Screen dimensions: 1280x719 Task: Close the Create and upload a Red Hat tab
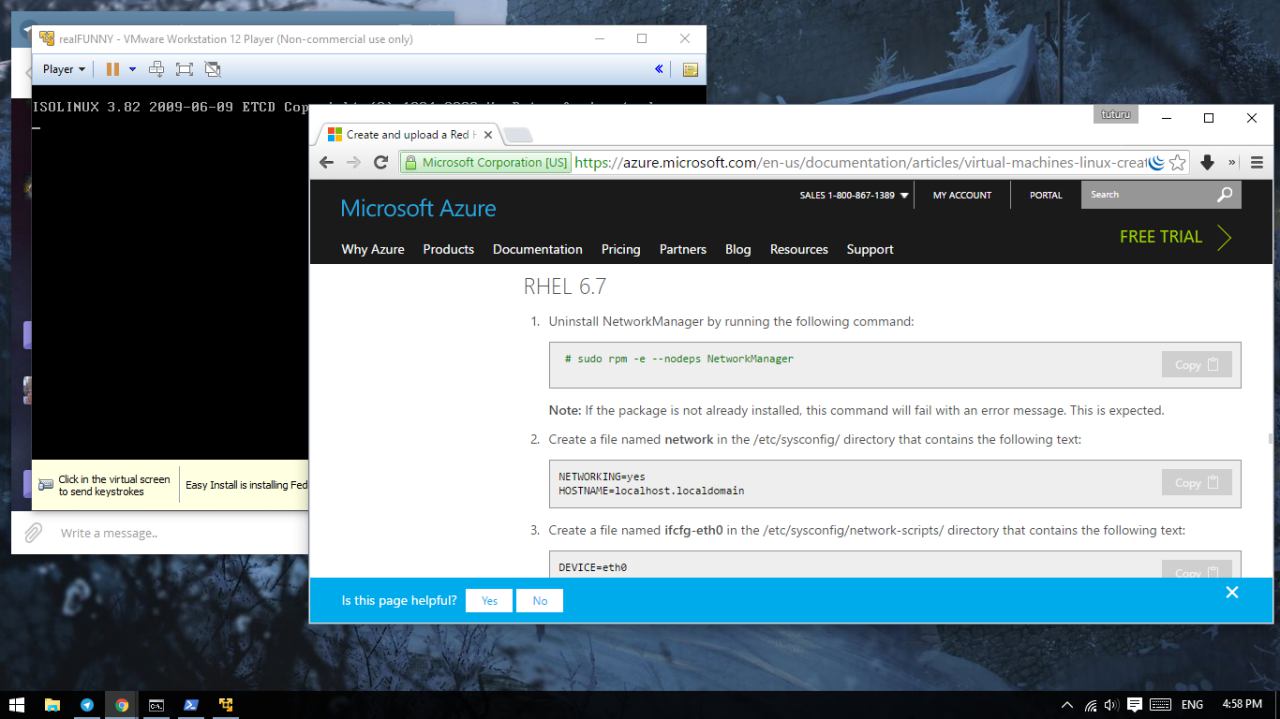pos(487,134)
